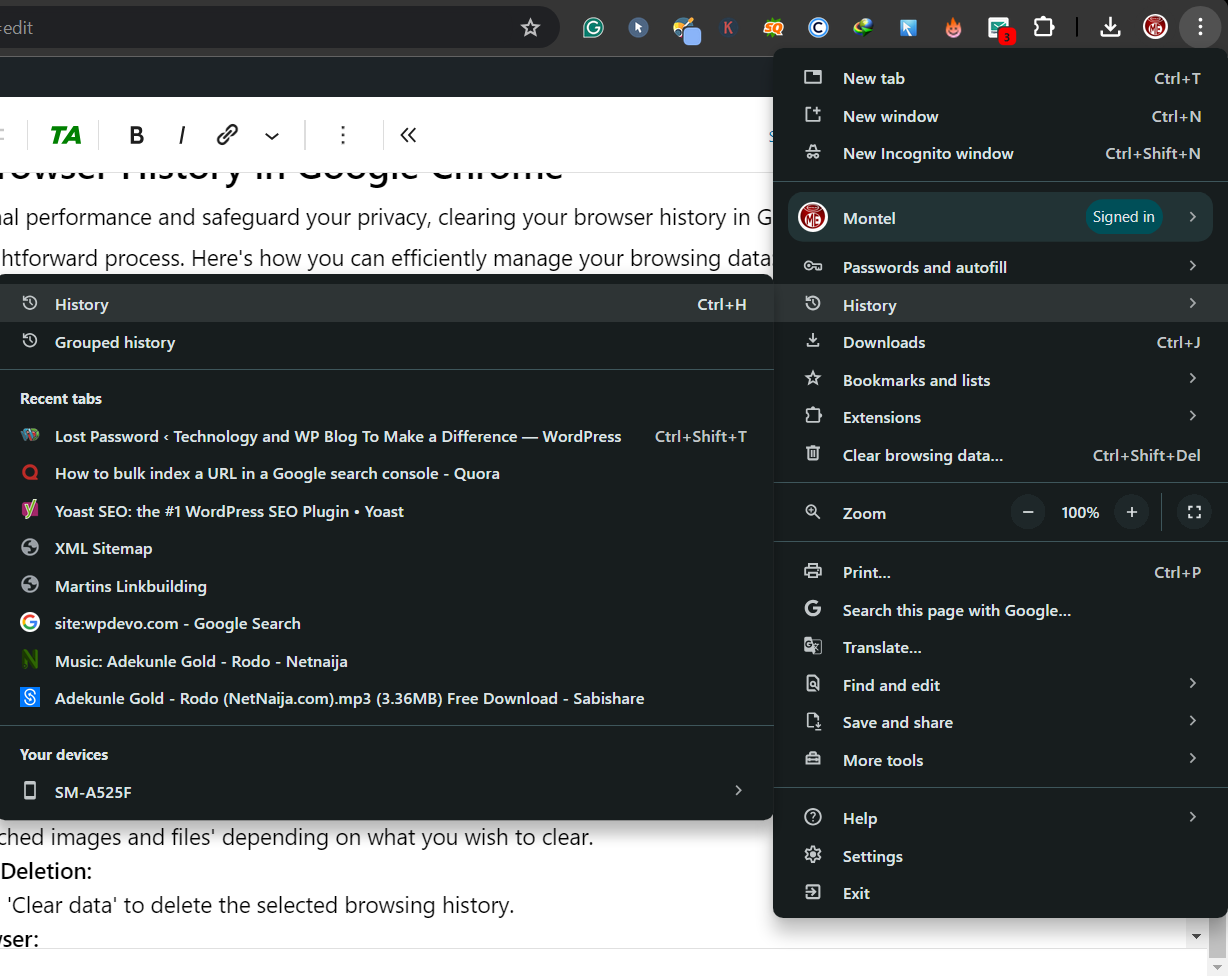Enter fullscreen mode from Zoom row
Viewport: 1228px width, 976px height.
tap(1194, 512)
